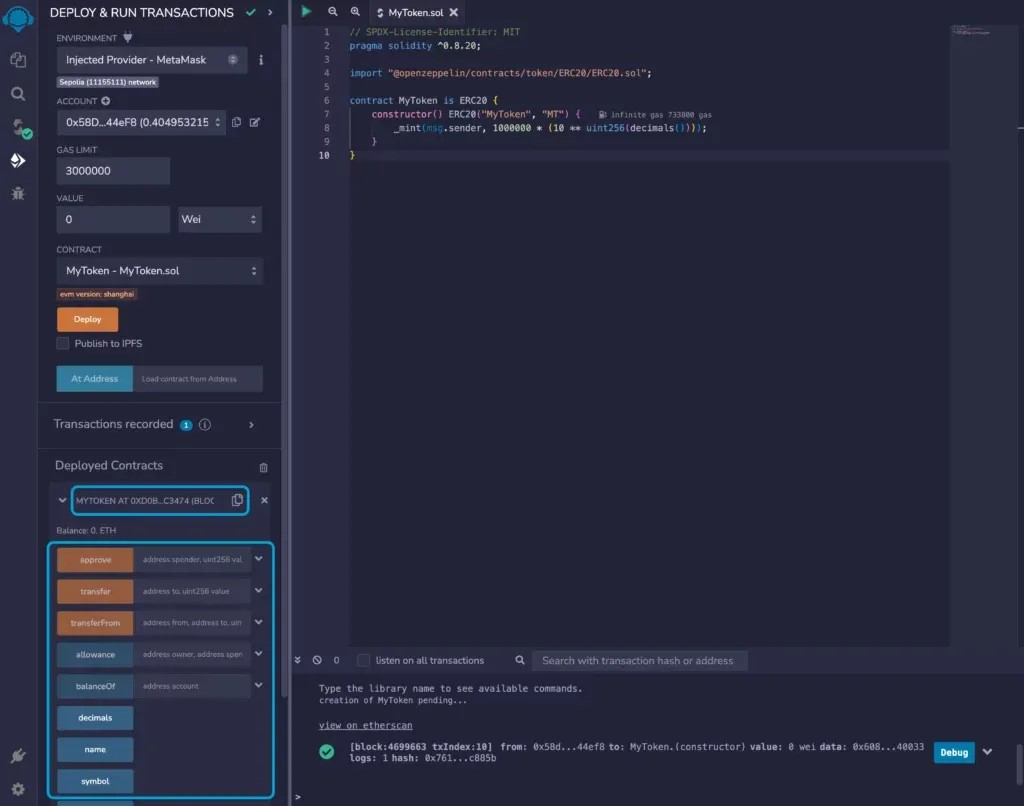Expand the transferFrom function parameters

click(x=259, y=622)
